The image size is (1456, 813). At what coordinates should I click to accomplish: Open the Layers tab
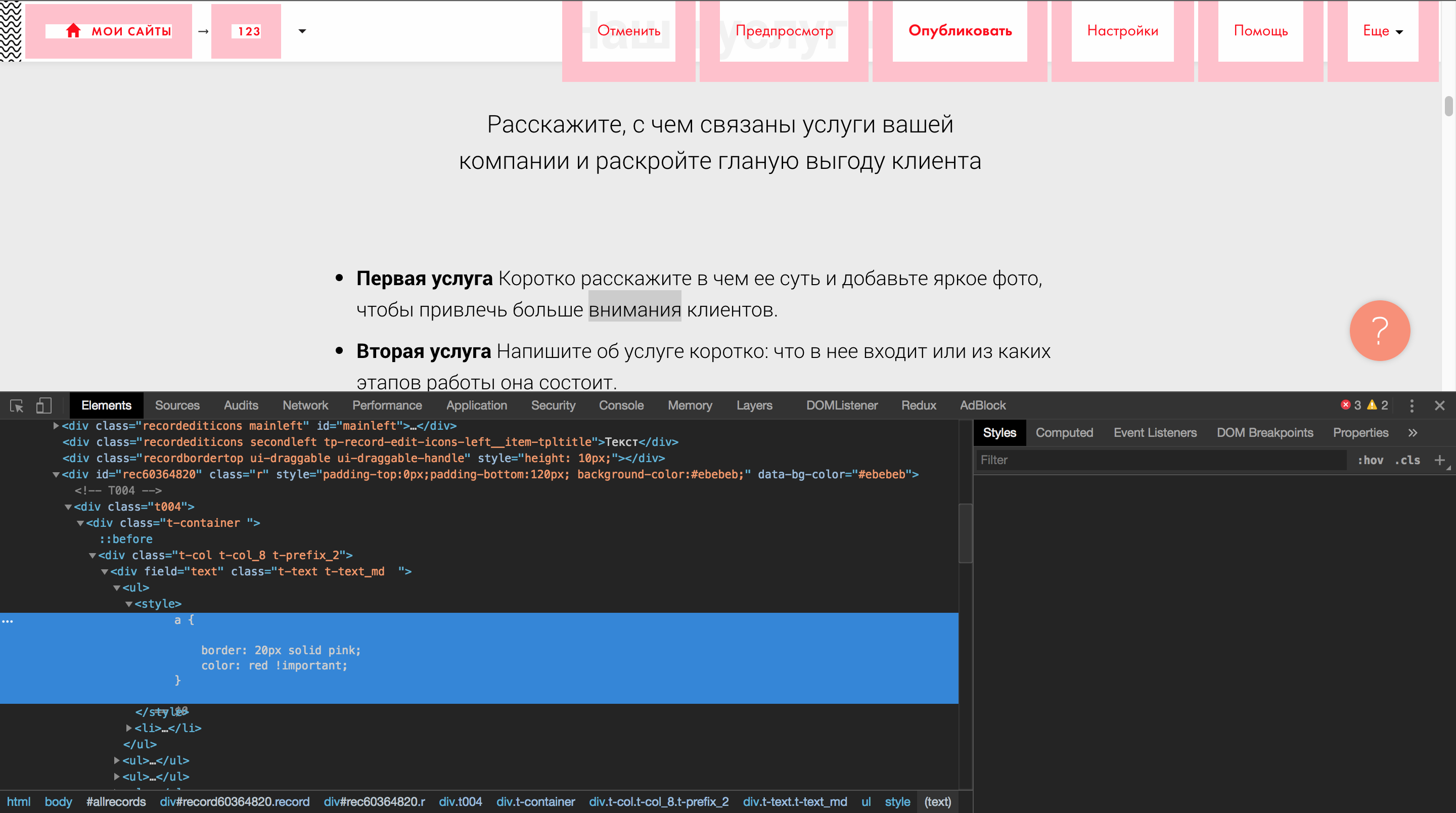[754, 405]
